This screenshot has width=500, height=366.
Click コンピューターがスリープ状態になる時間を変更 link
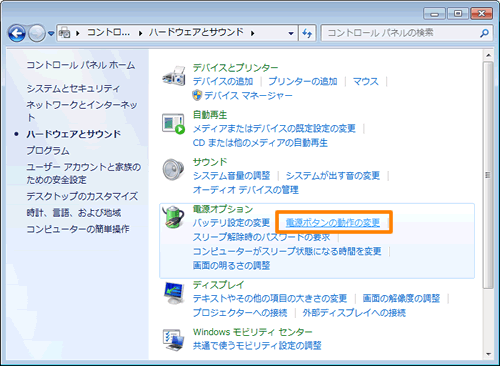pos(287,251)
